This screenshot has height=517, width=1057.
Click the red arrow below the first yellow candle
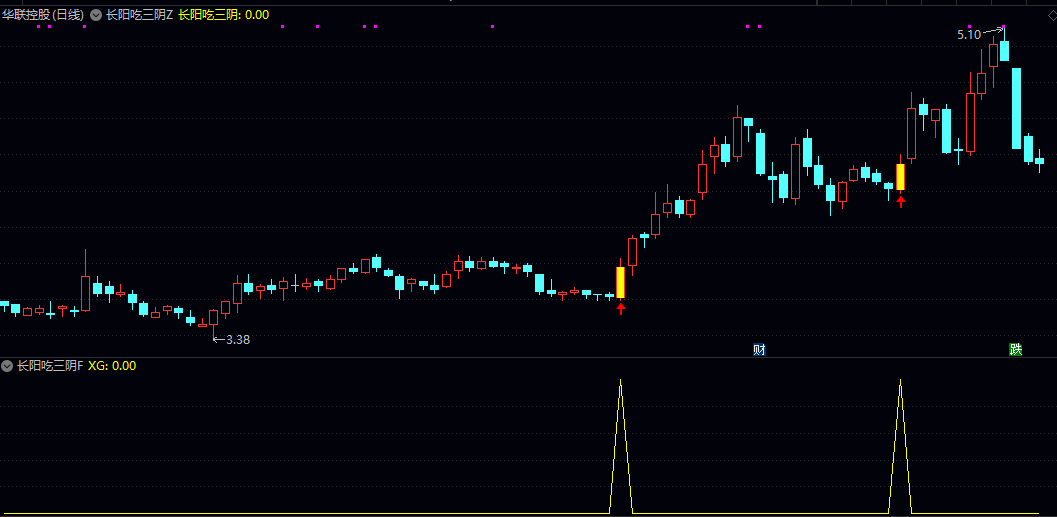(x=621, y=309)
